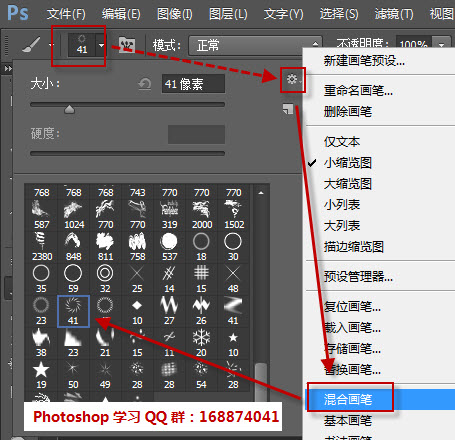
Task: Select the brush 2000 thumbnail
Action: click(201, 215)
